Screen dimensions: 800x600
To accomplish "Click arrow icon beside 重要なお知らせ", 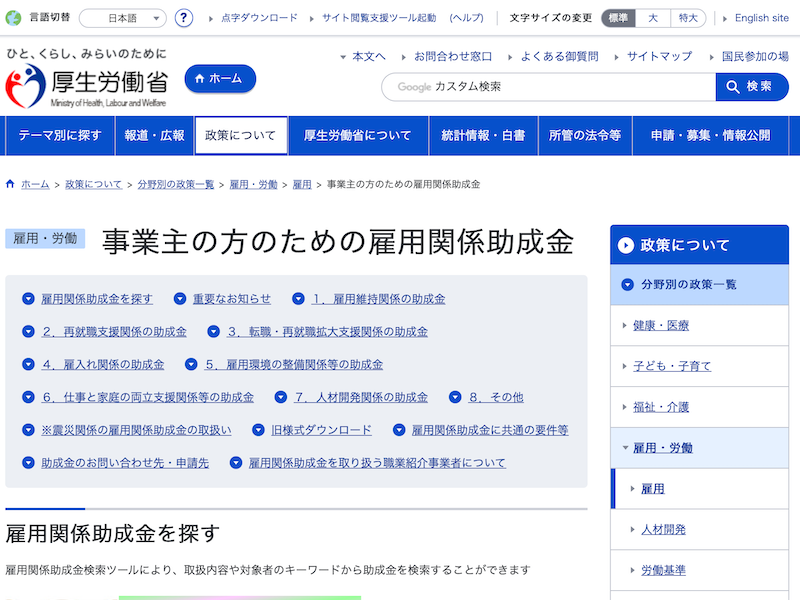I will coord(180,299).
